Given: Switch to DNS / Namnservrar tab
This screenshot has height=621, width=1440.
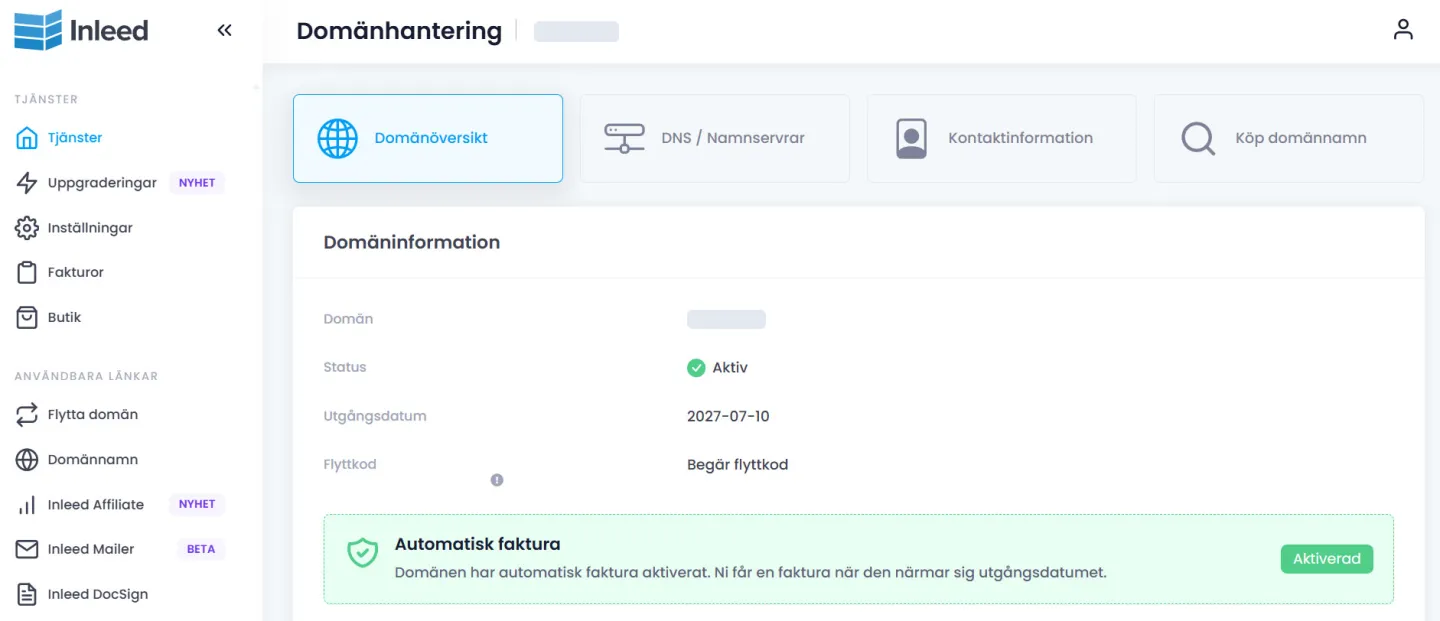Looking at the screenshot, I should click(x=715, y=138).
